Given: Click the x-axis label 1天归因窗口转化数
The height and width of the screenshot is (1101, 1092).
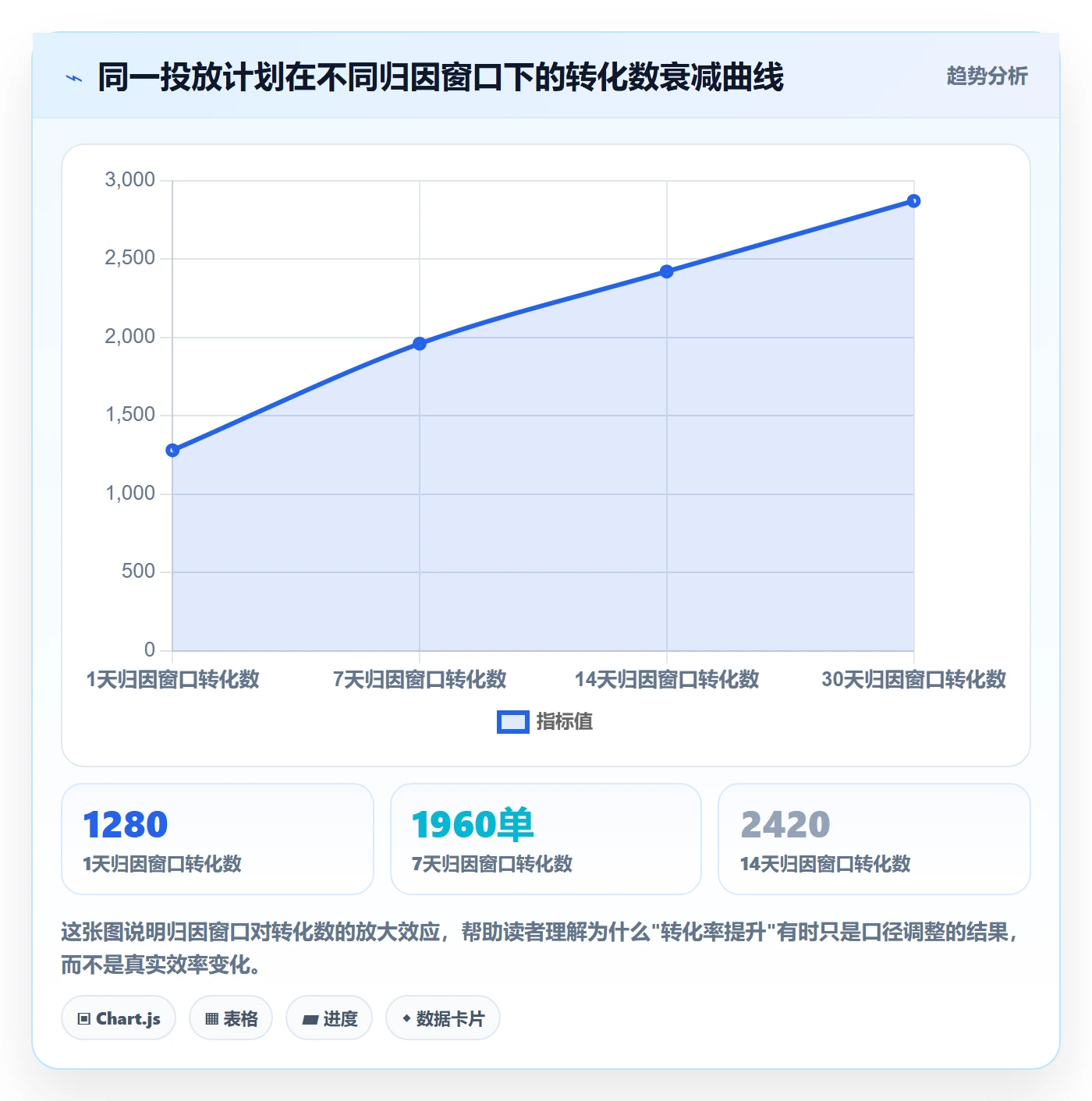Looking at the screenshot, I should pyautogui.click(x=172, y=679).
